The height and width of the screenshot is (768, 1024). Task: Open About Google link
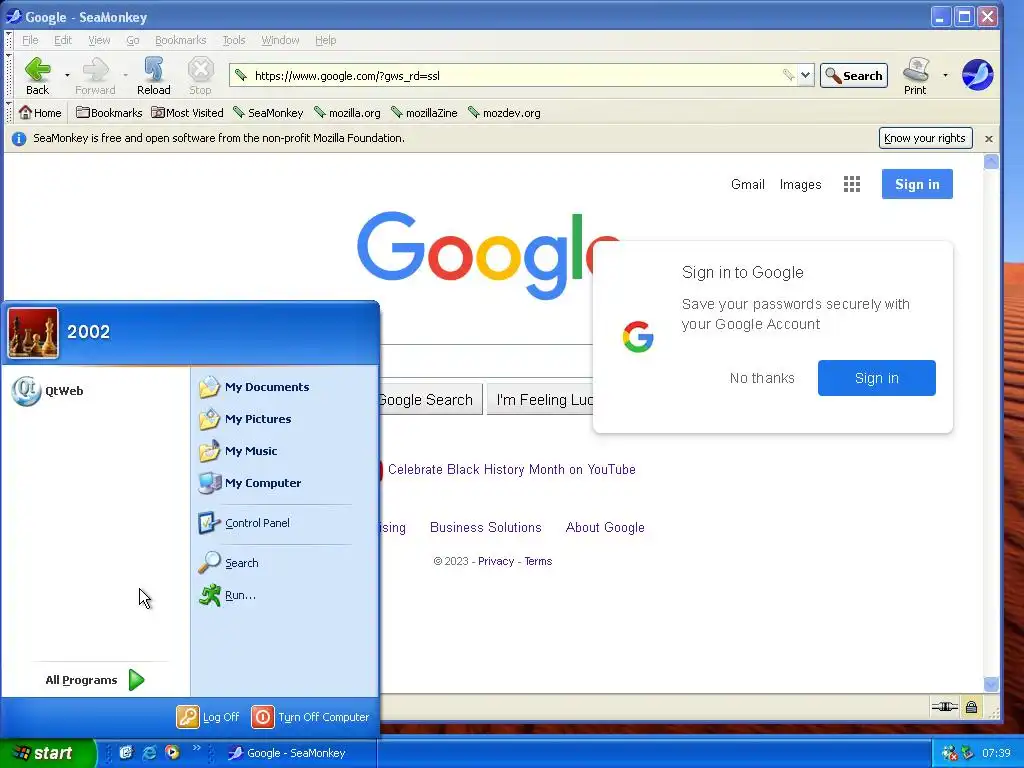[605, 527]
